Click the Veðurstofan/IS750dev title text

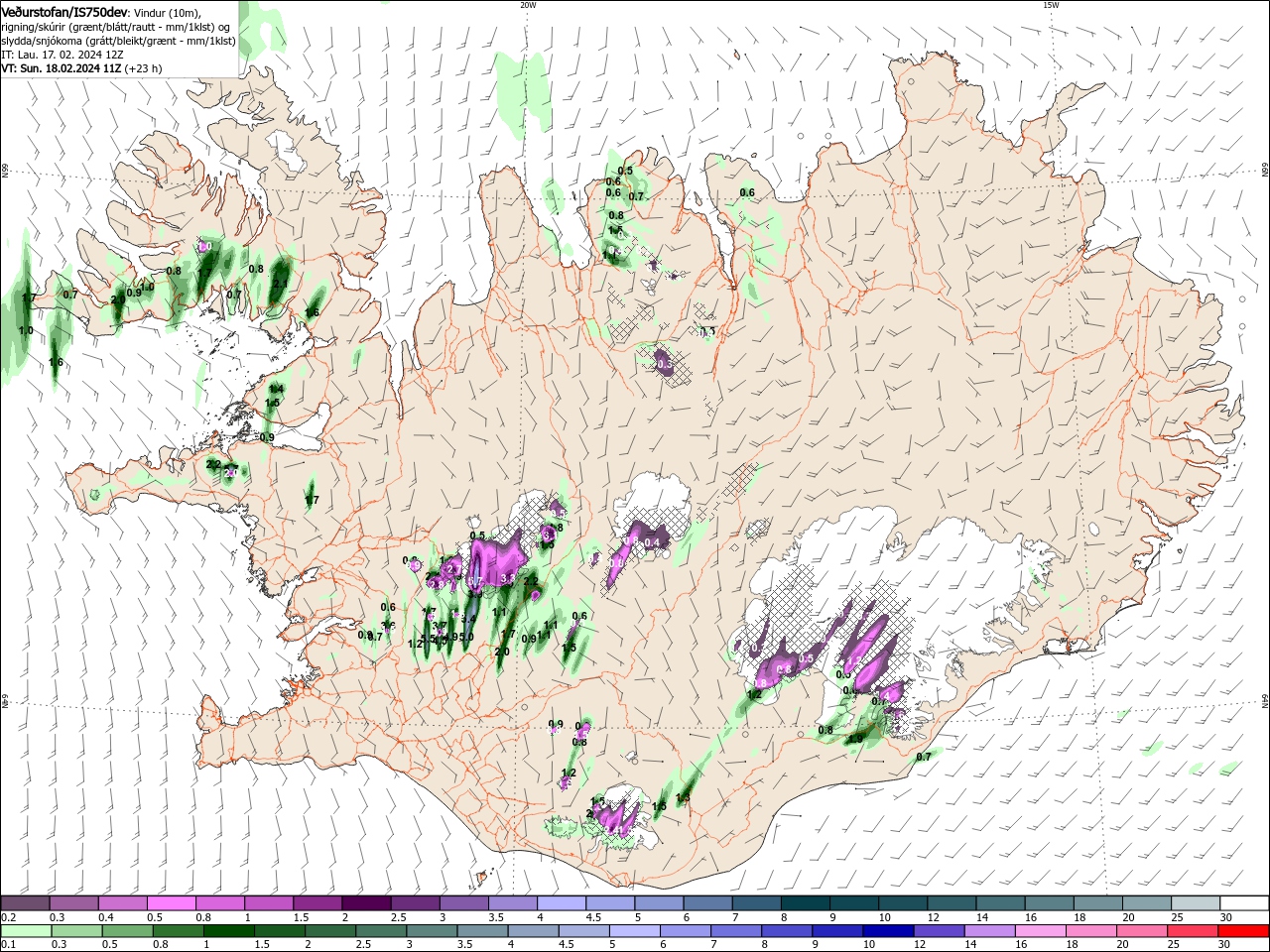(64, 11)
